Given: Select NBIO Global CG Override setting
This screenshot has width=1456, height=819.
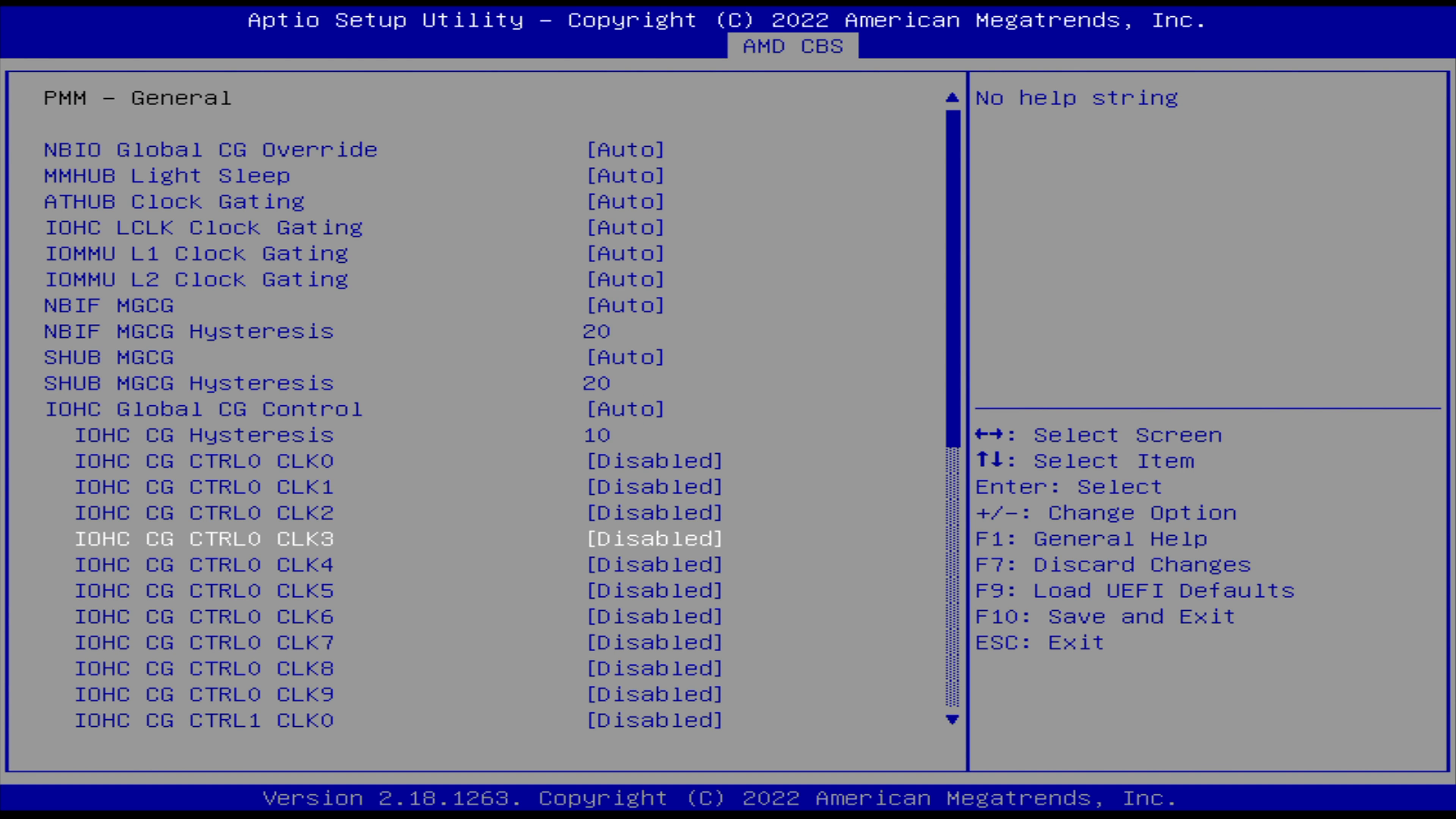Looking at the screenshot, I should (x=211, y=150).
